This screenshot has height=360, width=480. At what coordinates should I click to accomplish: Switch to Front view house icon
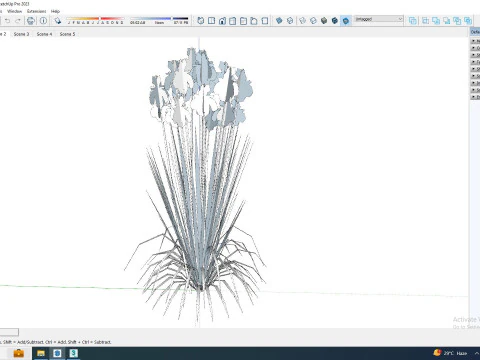(222, 21)
